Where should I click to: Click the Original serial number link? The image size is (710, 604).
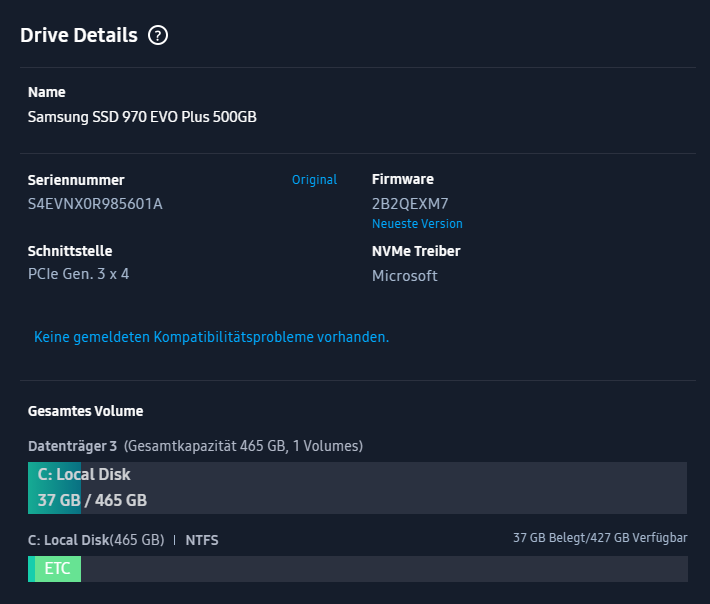pos(314,180)
